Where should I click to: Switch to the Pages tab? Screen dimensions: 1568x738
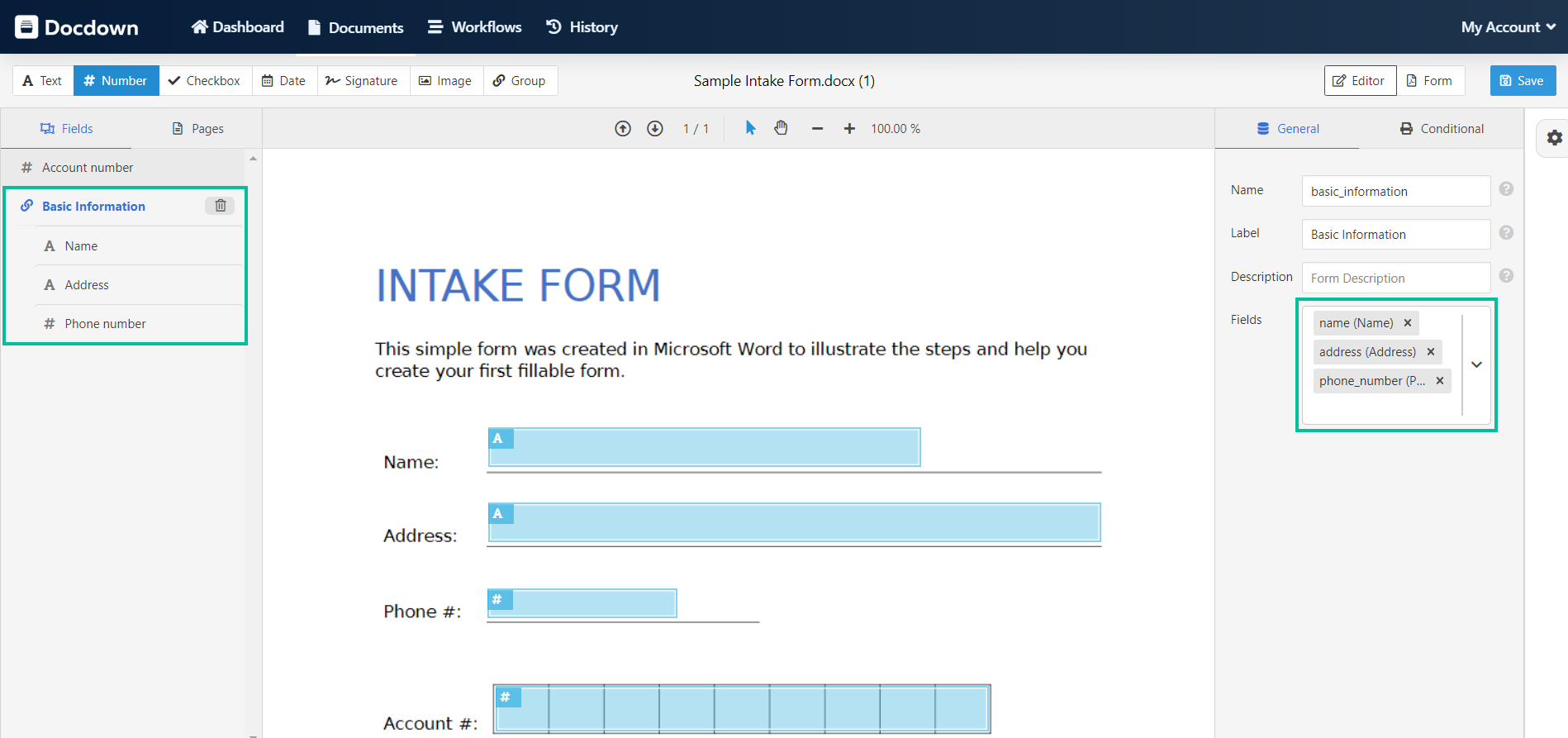(197, 129)
